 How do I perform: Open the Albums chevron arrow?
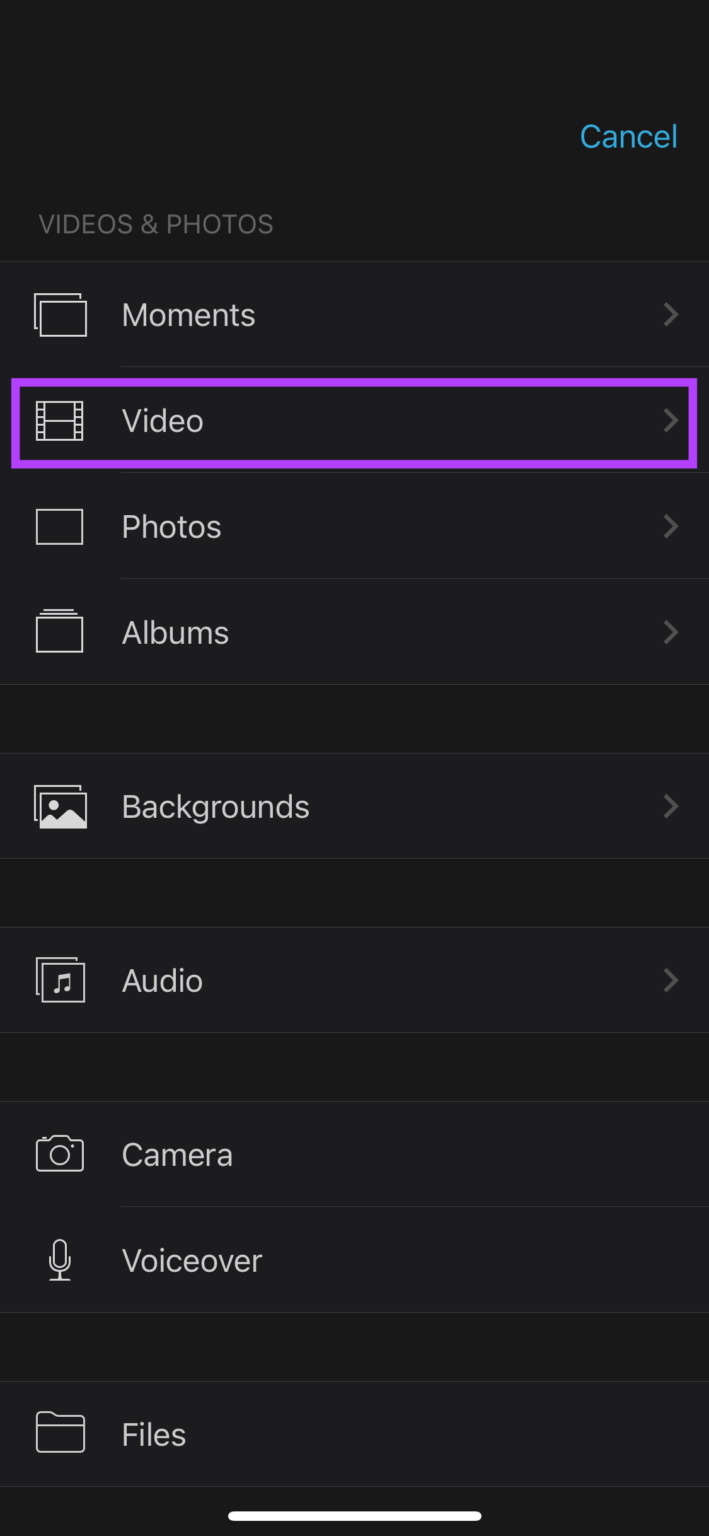[x=671, y=632]
